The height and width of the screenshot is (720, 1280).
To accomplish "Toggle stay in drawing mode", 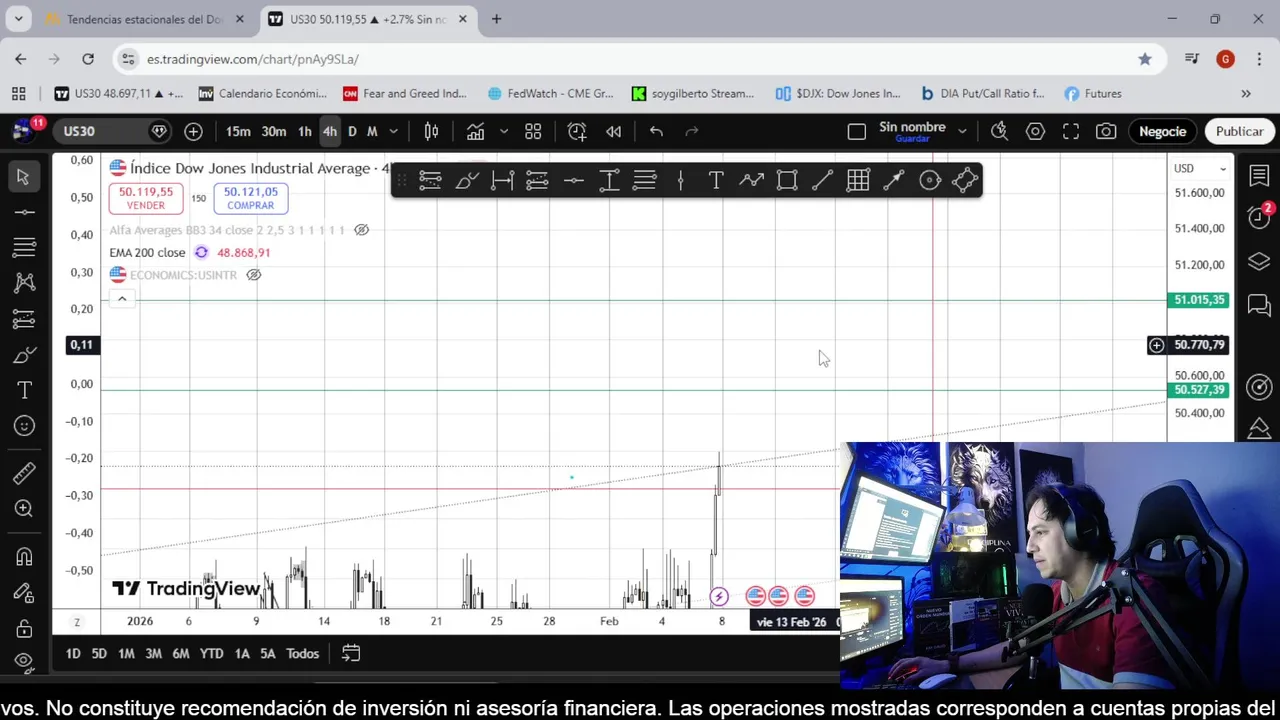I will point(24,593).
